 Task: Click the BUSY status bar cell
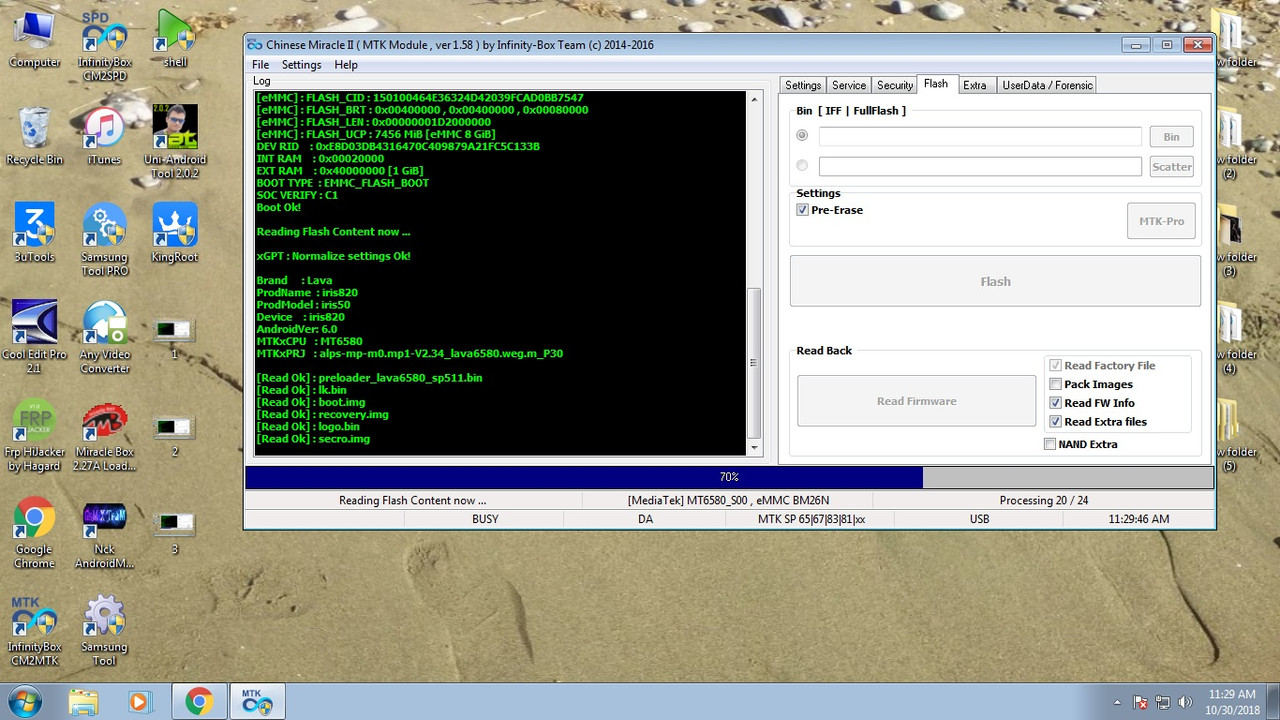(485, 519)
